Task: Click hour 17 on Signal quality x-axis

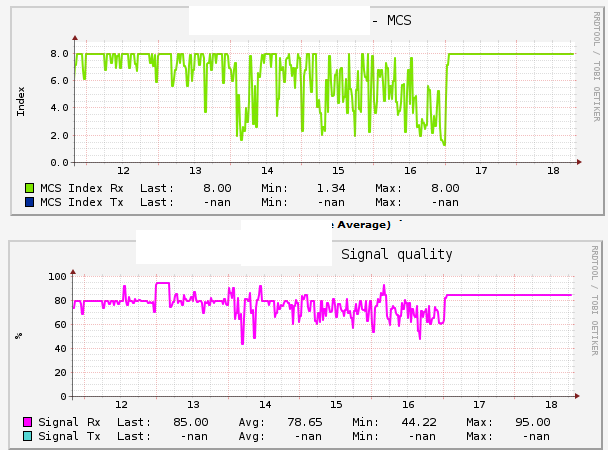Action: (479, 405)
